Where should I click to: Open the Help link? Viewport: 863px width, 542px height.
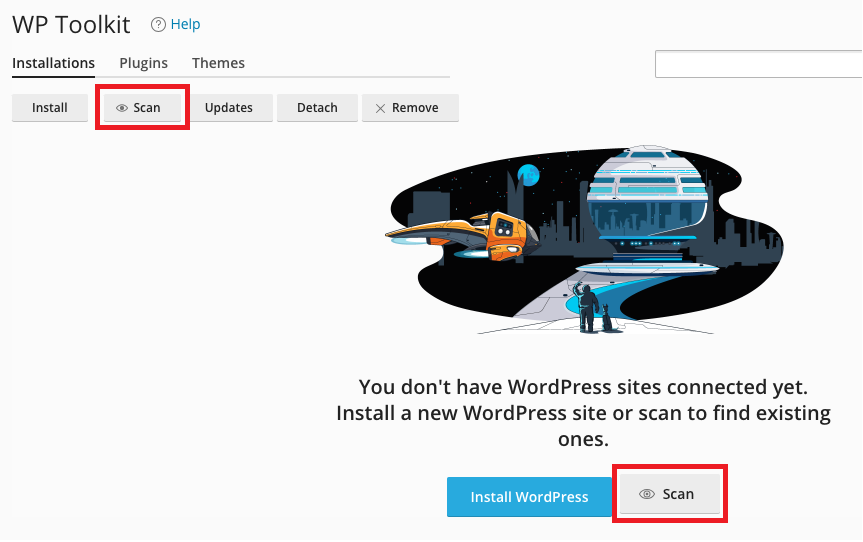tap(186, 24)
